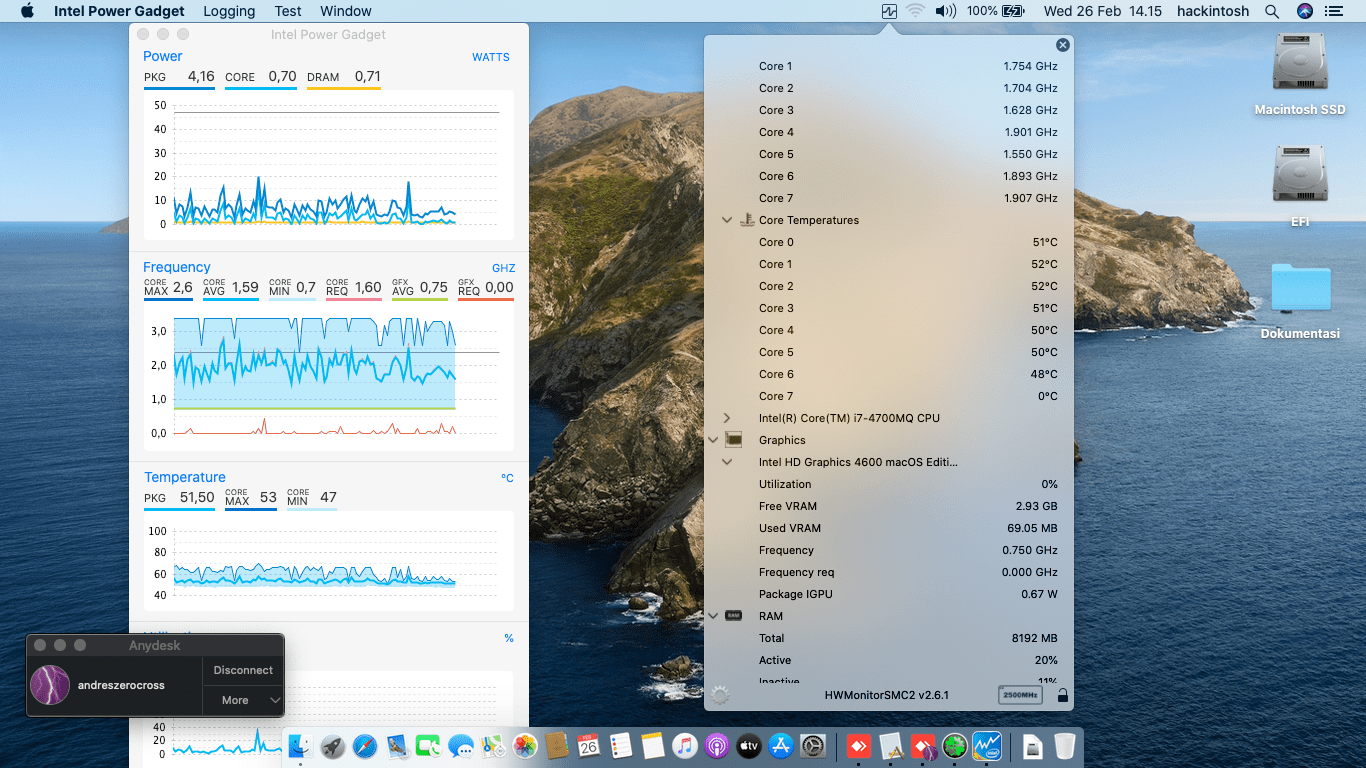1366x768 pixels.
Task: Open Reminders from the Dock
Action: tap(621, 745)
